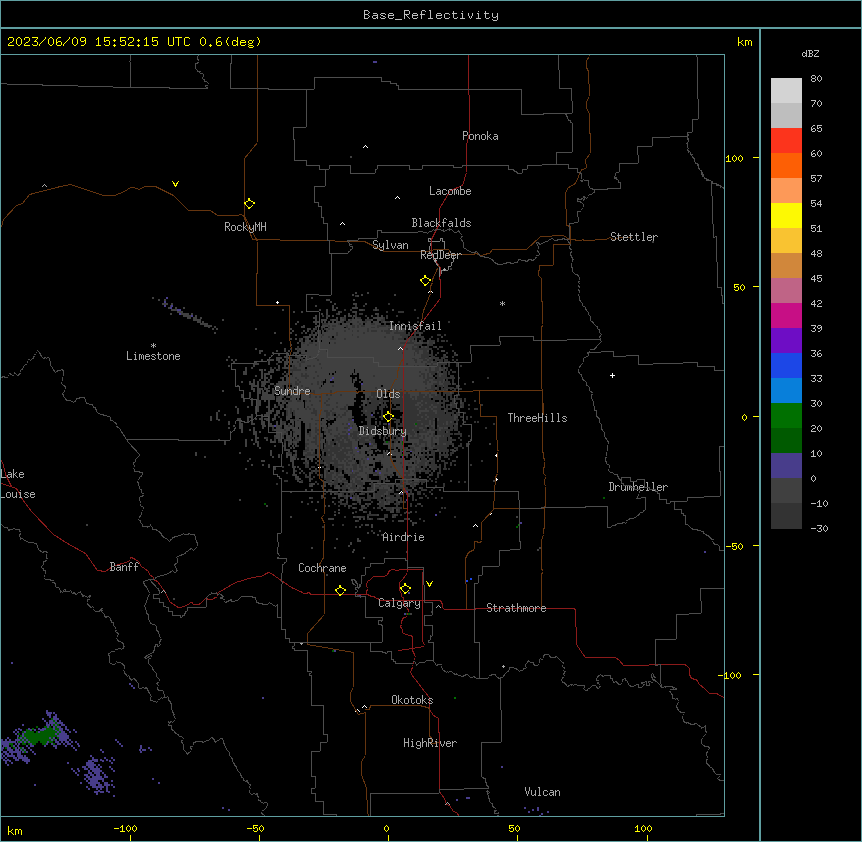Click the HighRiver label
This screenshot has height=842, width=862.
coord(430,743)
